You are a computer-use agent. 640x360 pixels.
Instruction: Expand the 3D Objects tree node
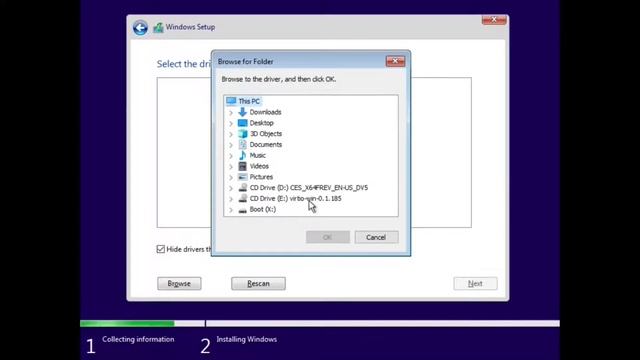[231, 134]
